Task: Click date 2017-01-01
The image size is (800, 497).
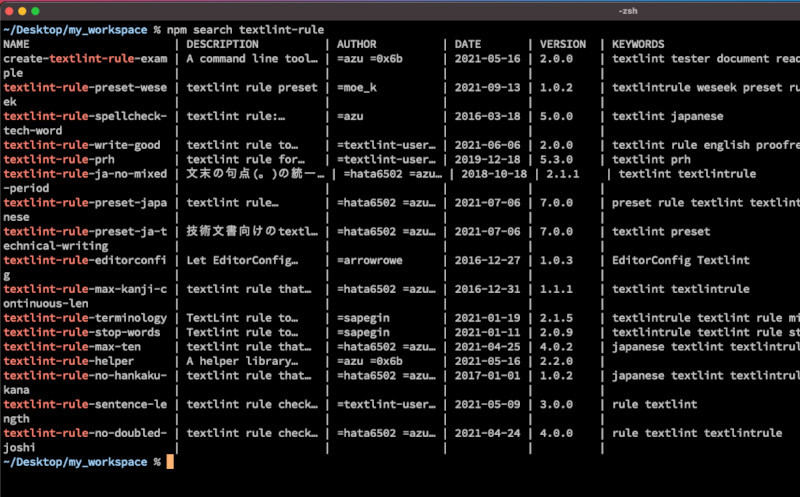Action: point(487,376)
